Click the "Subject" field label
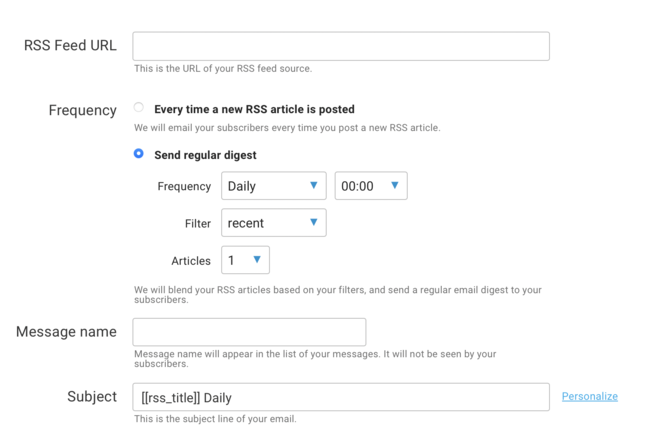The image size is (650, 442). point(91,396)
